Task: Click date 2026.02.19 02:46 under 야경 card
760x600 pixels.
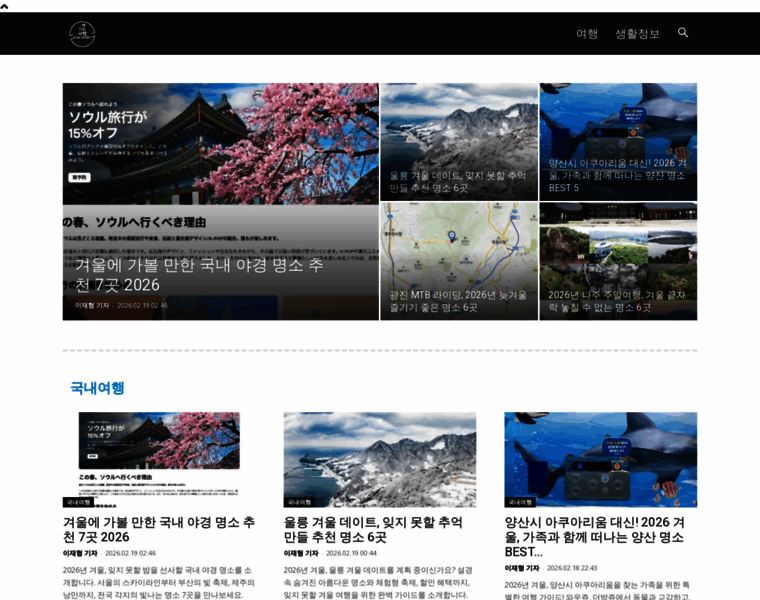Action: pyautogui.click(x=130, y=553)
